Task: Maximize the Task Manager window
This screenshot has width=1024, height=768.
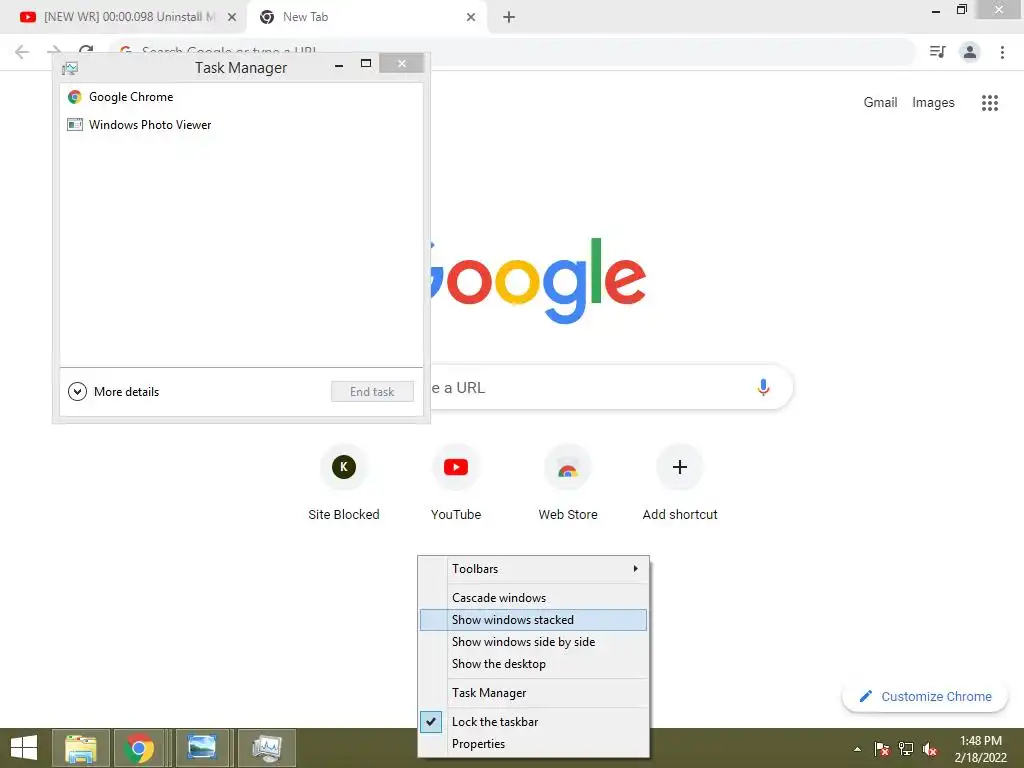Action: [366, 63]
